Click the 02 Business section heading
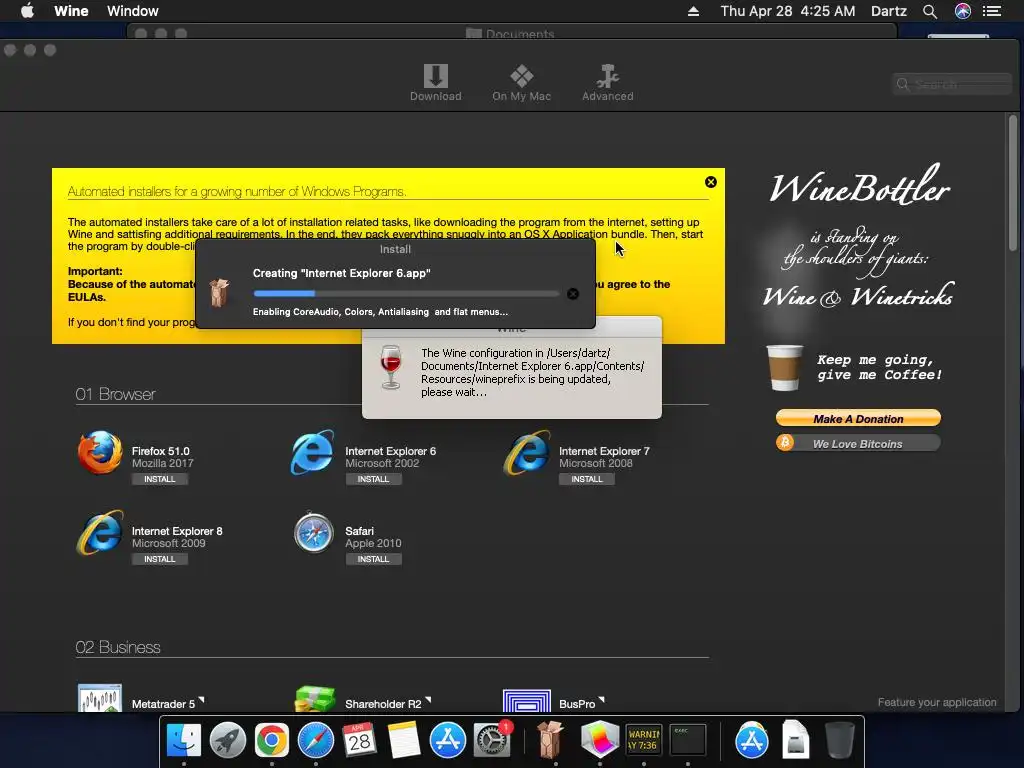 (118, 647)
